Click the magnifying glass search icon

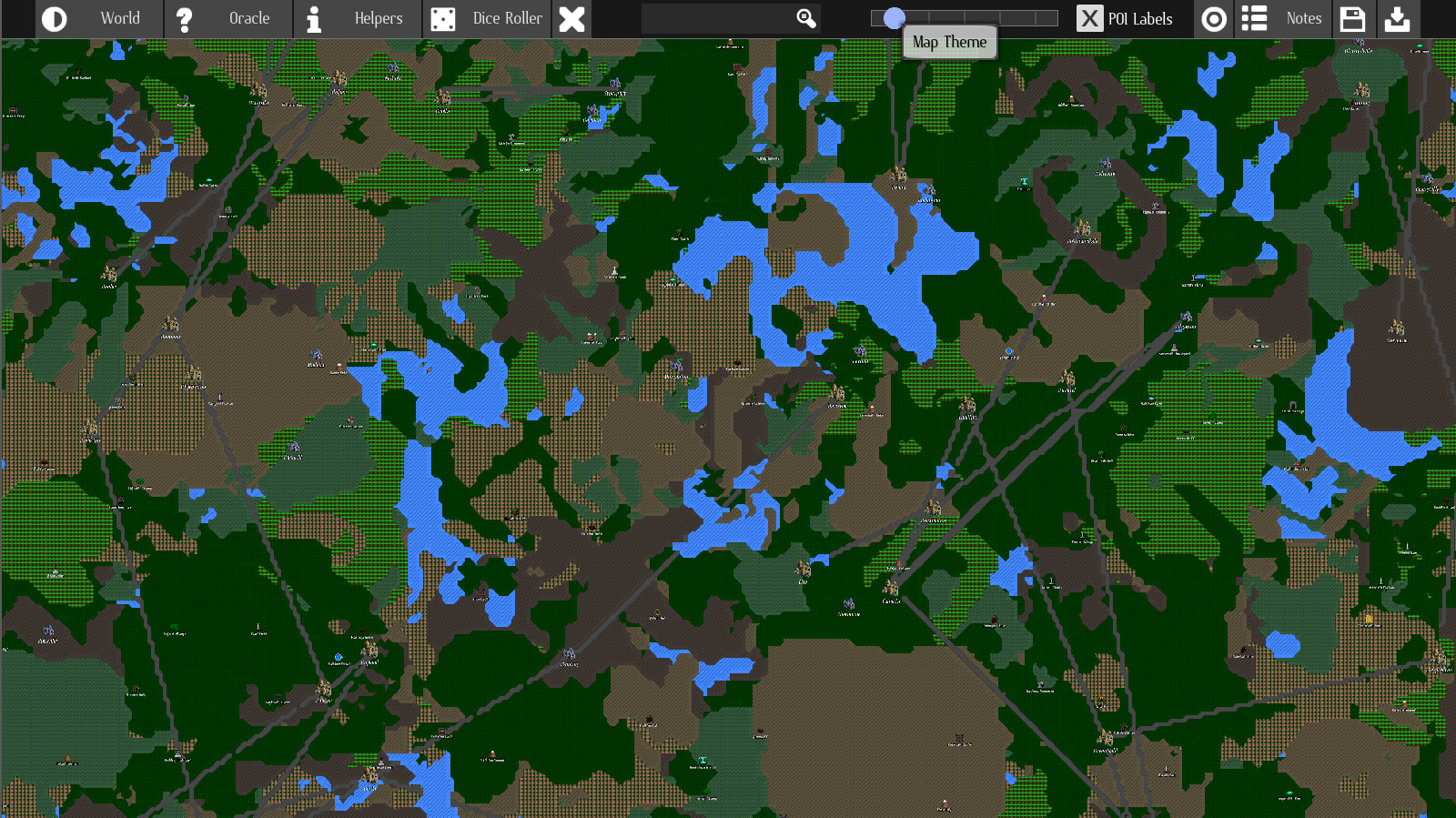(805, 18)
